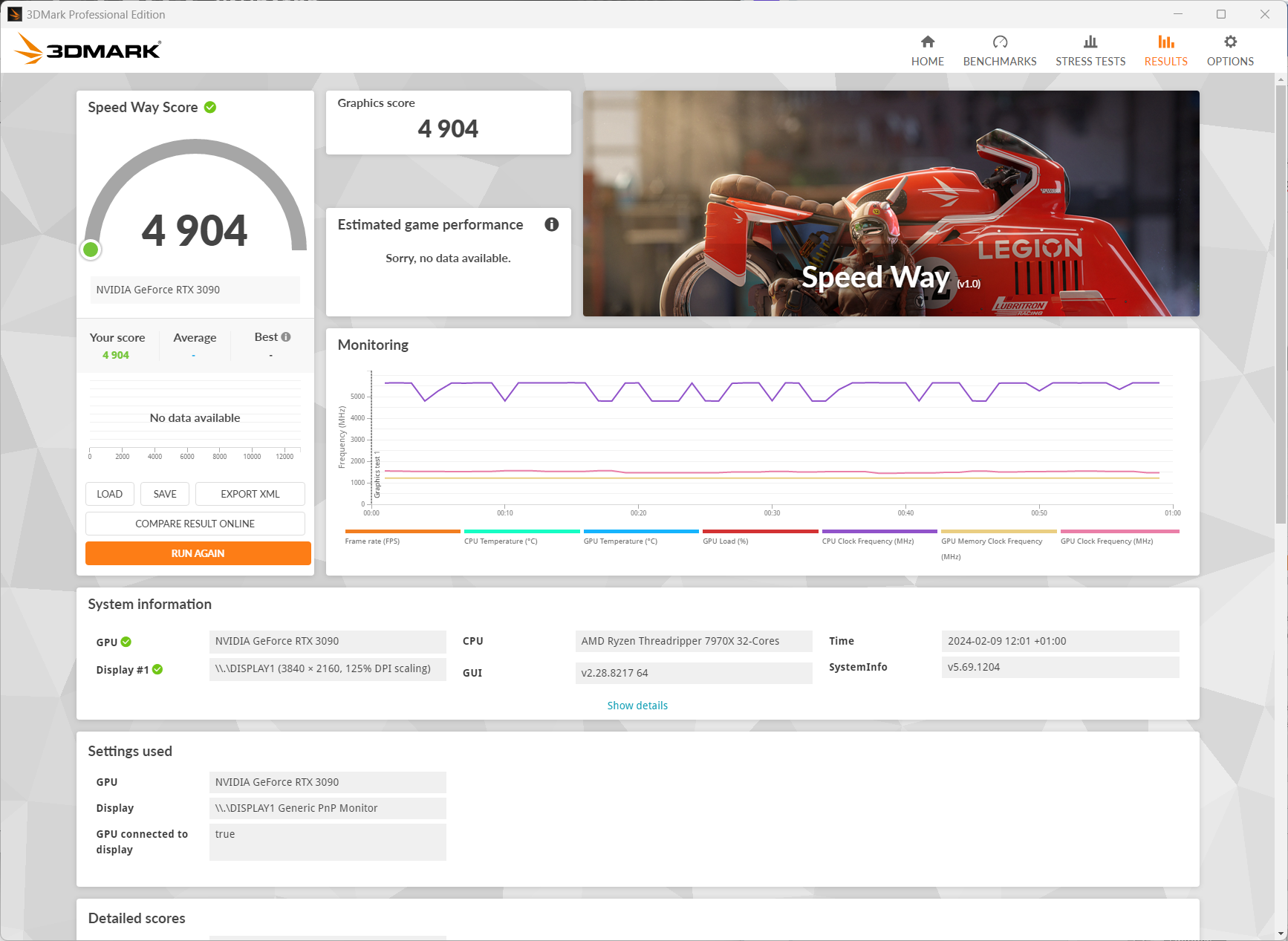The image size is (1288, 941).
Task: Click the 'No data available' text in the score chart
Action: point(195,418)
